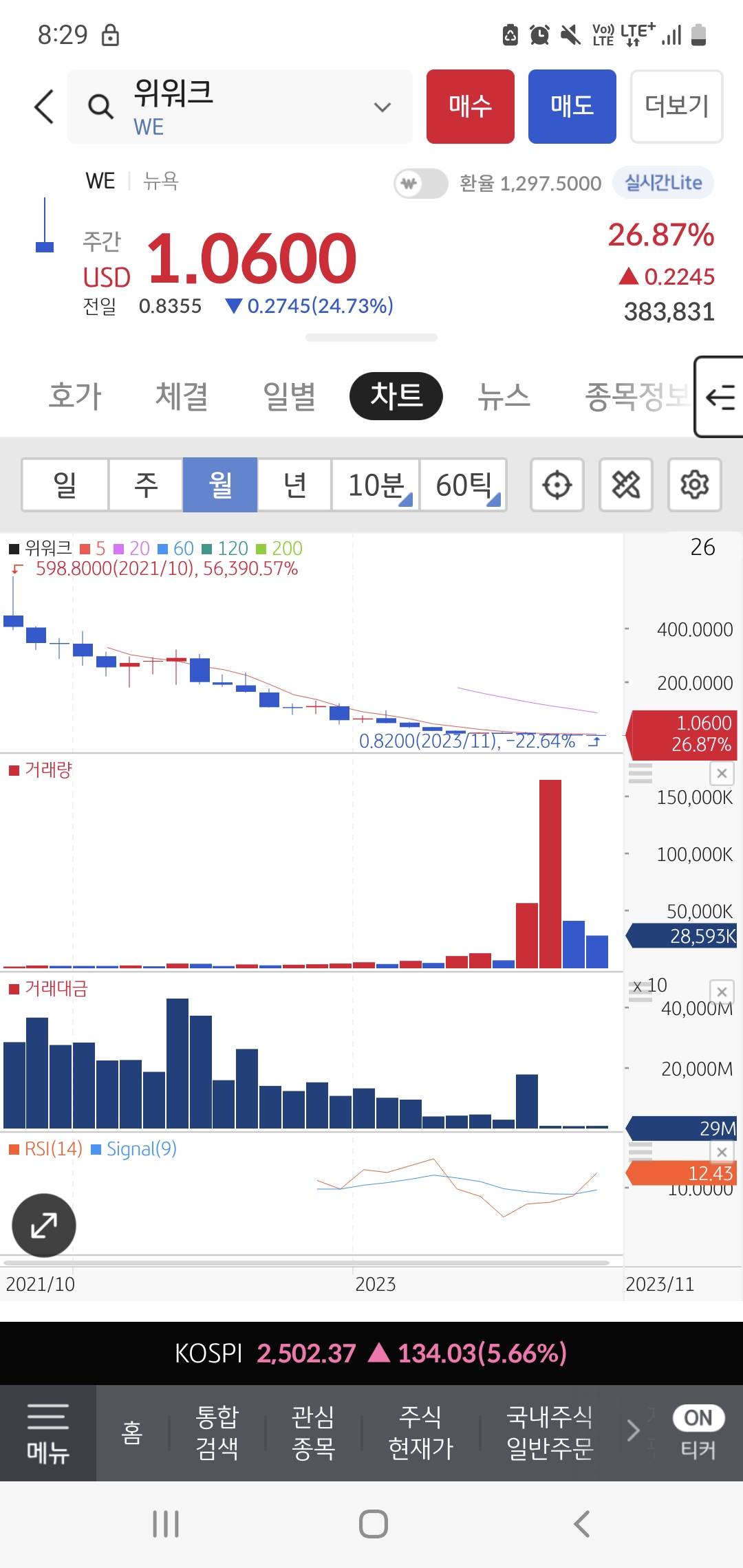
Task: Click the chart horizontal scrollbar above dates
Action: click(306, 1263)
